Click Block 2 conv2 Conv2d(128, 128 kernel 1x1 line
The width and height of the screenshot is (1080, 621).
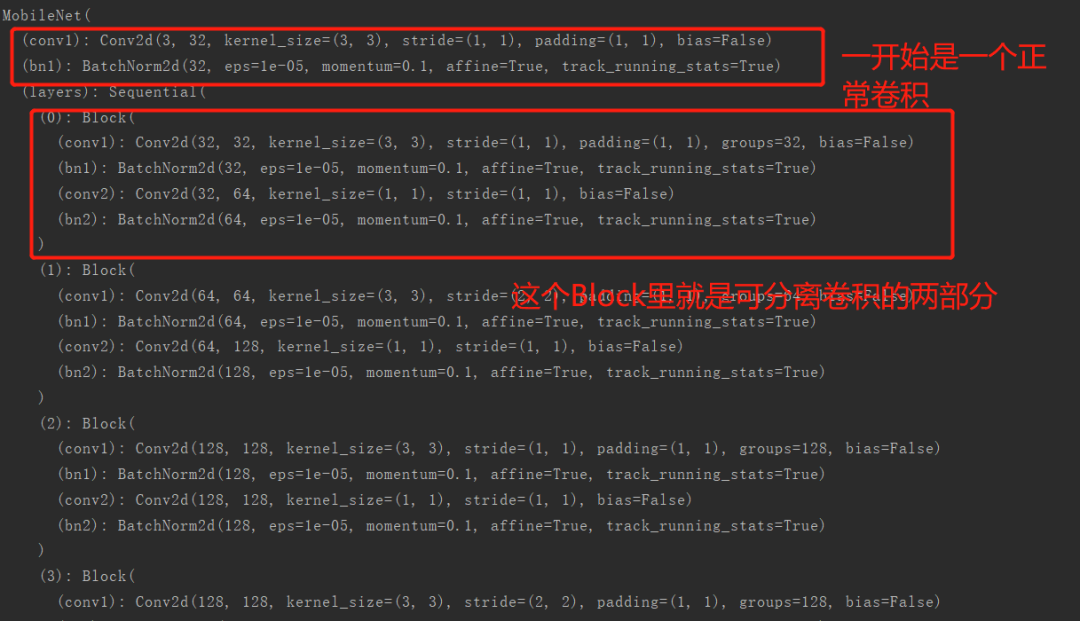(x=375, y=500)
